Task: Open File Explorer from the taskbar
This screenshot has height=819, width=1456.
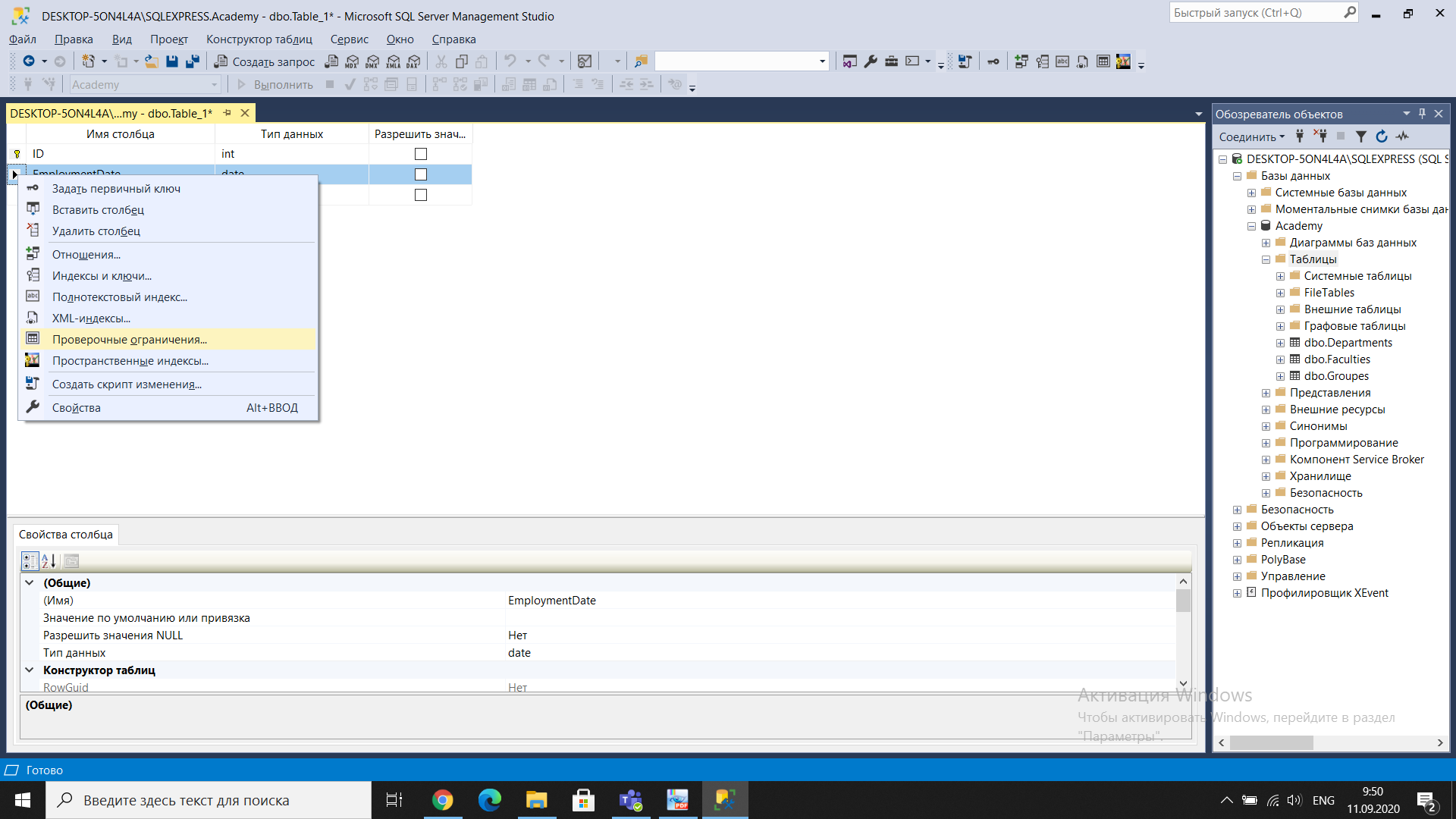Action: [x=537, y=800]
